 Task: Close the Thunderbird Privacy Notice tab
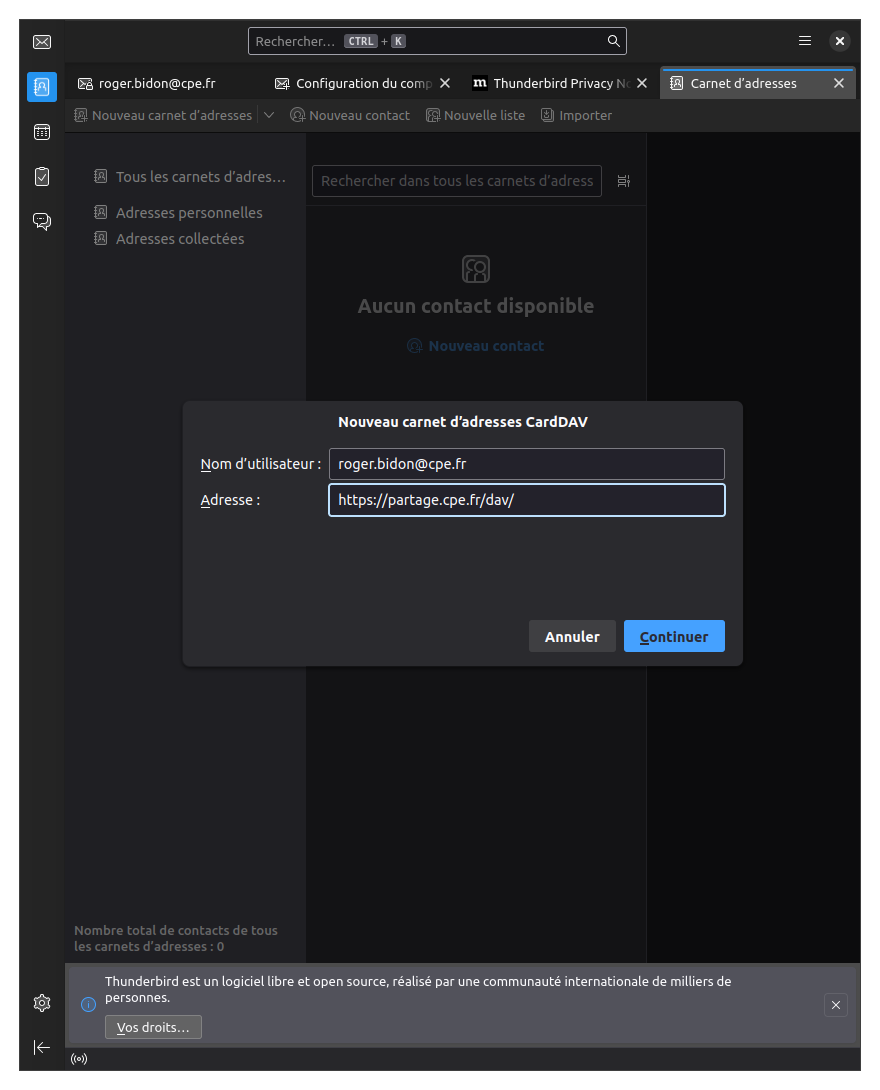click(x=642, y=83)
